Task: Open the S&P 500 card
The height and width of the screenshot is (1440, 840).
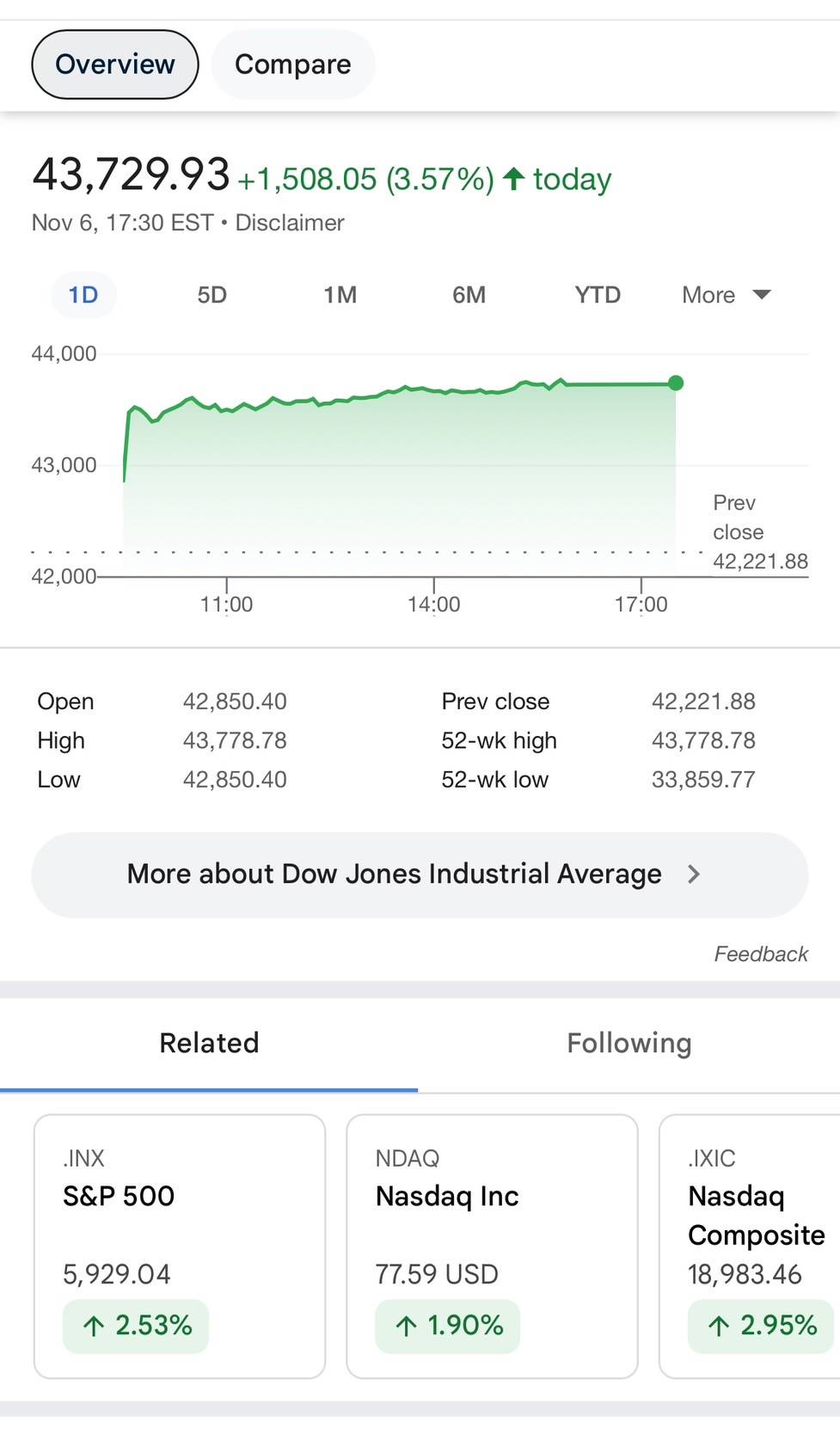Action: (x=179, y=1204)
